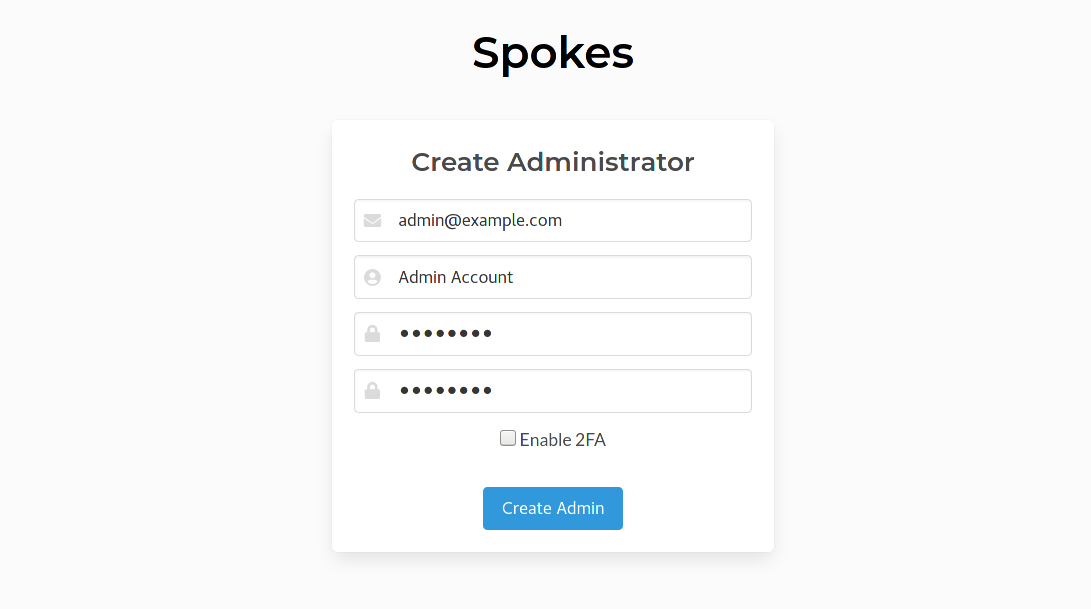Submit with the Create Admin button
1091x609 pixels.
(552, 508)
